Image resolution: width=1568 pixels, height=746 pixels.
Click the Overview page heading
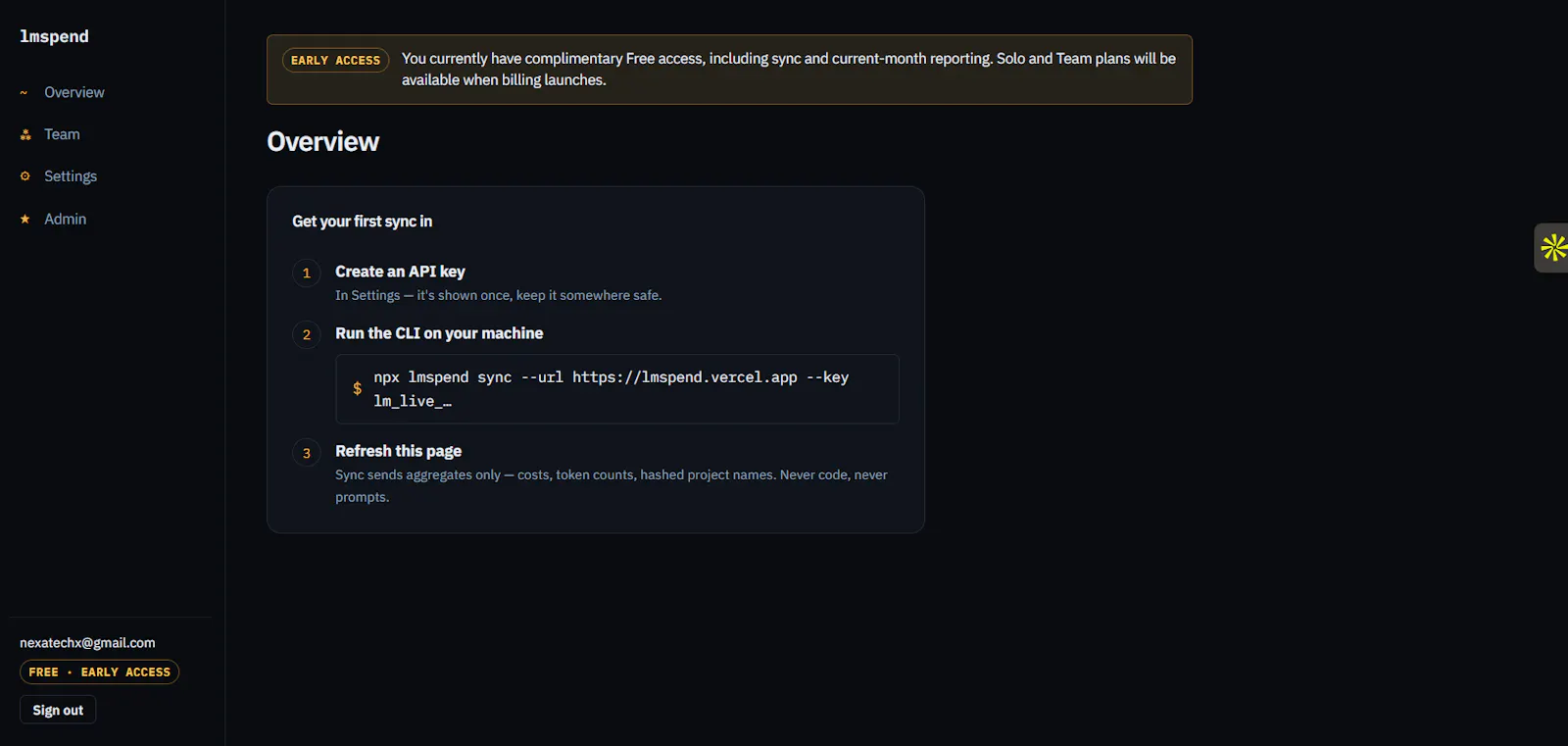pyautogui.click(x=322, y=142)
